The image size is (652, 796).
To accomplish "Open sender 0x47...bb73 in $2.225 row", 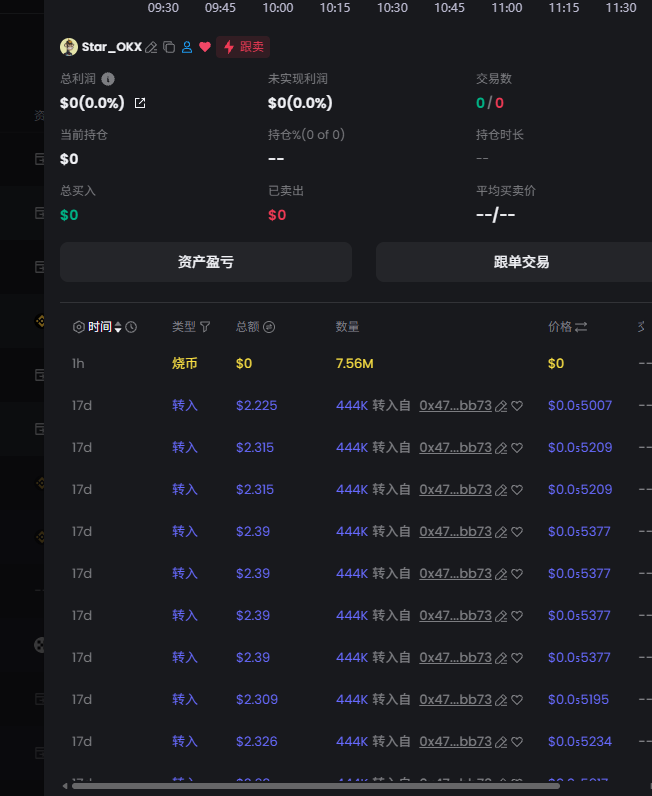I will tap(455, 406).
